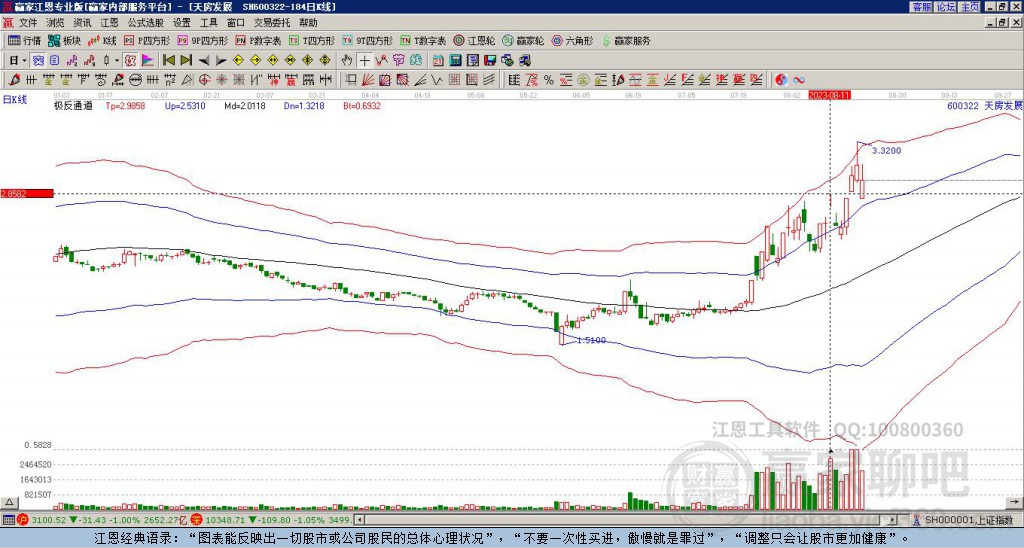Open the 窗口 menu

tap(236, 23)
